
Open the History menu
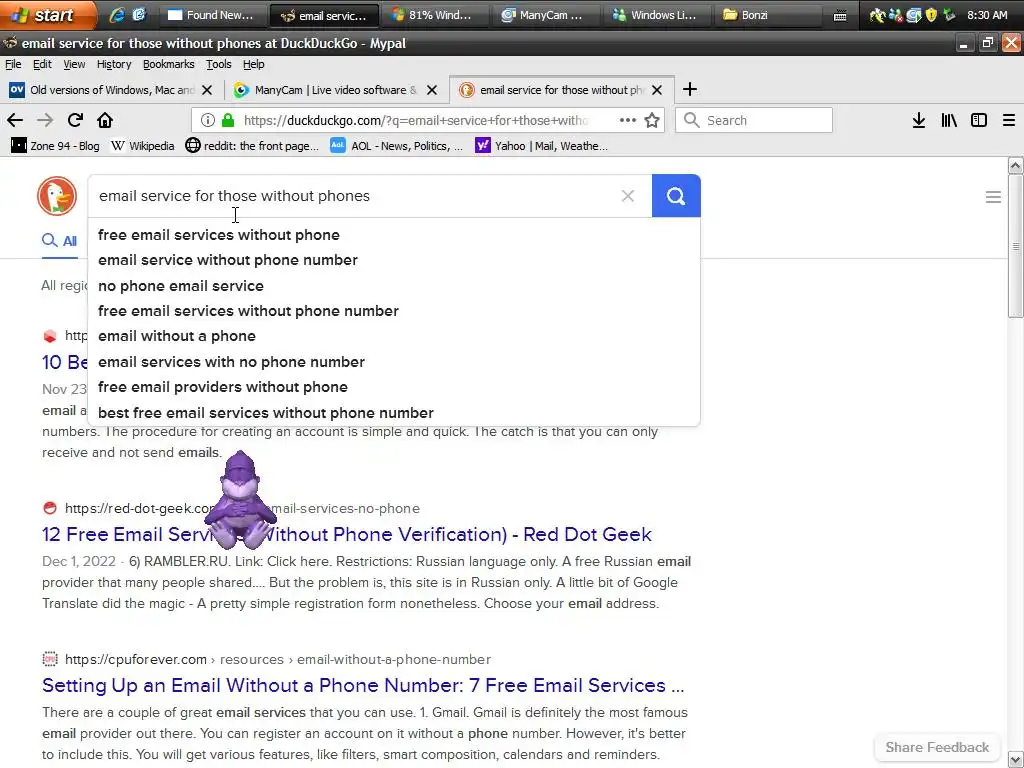[114, 64]
